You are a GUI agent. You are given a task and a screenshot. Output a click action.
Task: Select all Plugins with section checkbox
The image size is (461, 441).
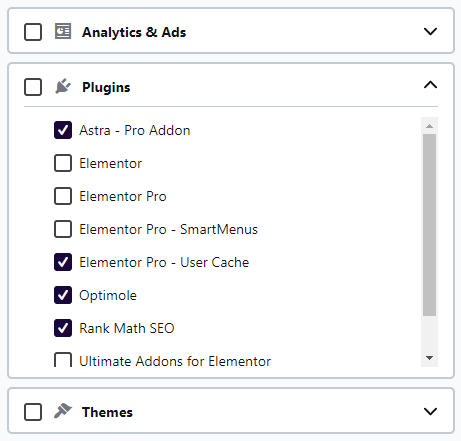[33, 87]
